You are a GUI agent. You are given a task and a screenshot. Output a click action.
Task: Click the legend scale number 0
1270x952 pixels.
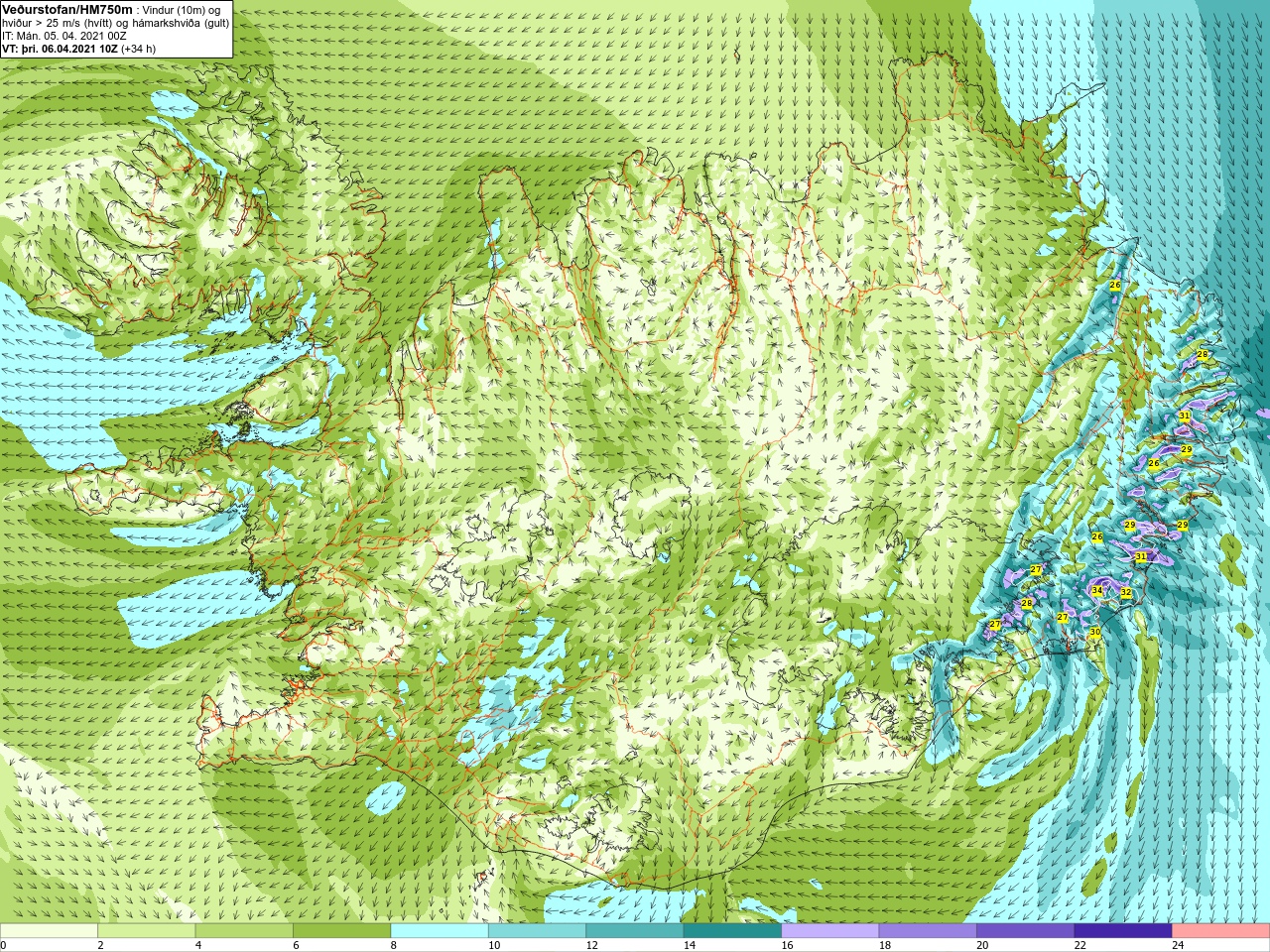(3, 945)
